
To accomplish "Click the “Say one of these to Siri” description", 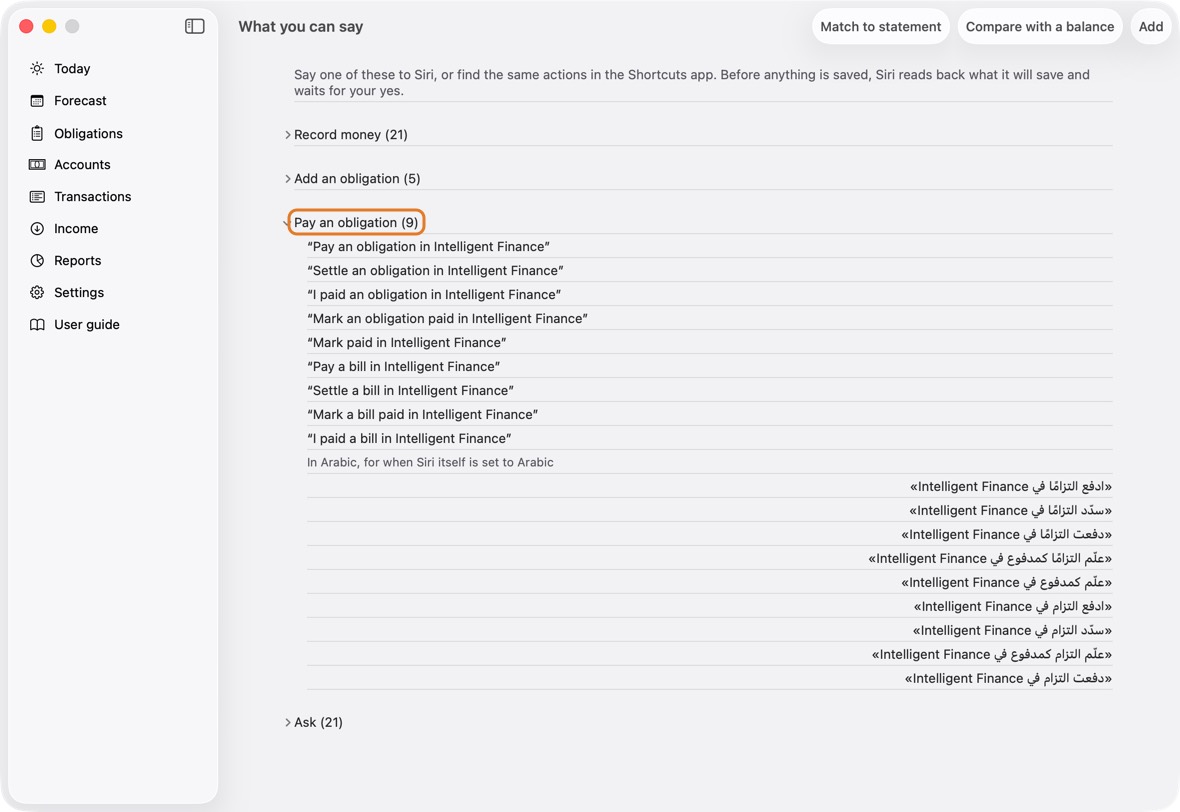I will coord(692,83).
